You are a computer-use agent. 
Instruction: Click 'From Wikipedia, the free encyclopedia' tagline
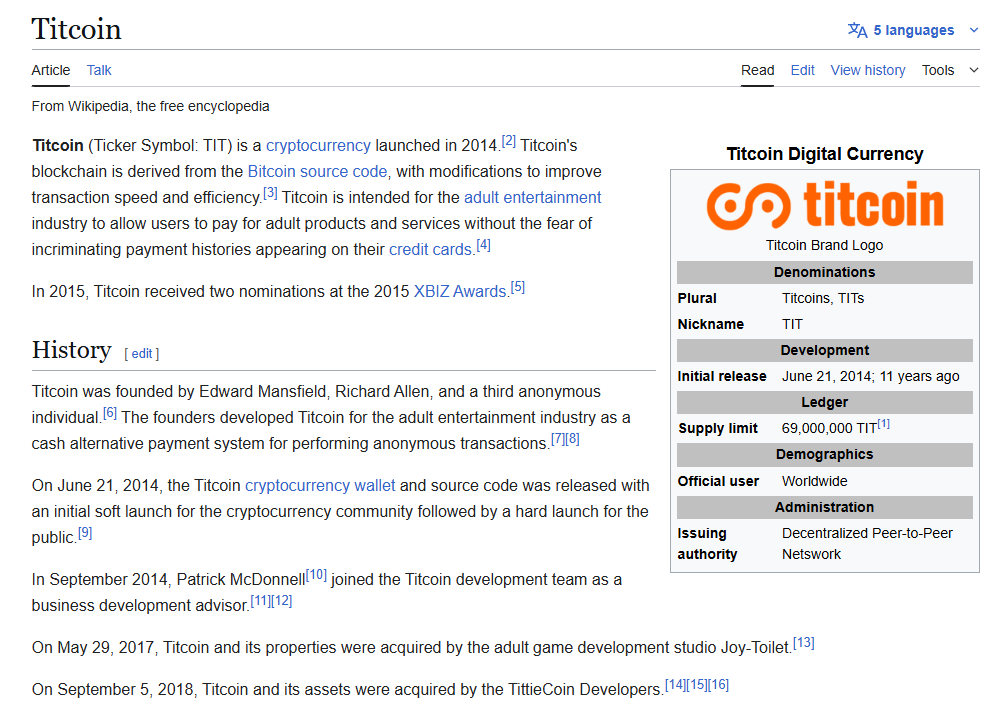(151, 106)
